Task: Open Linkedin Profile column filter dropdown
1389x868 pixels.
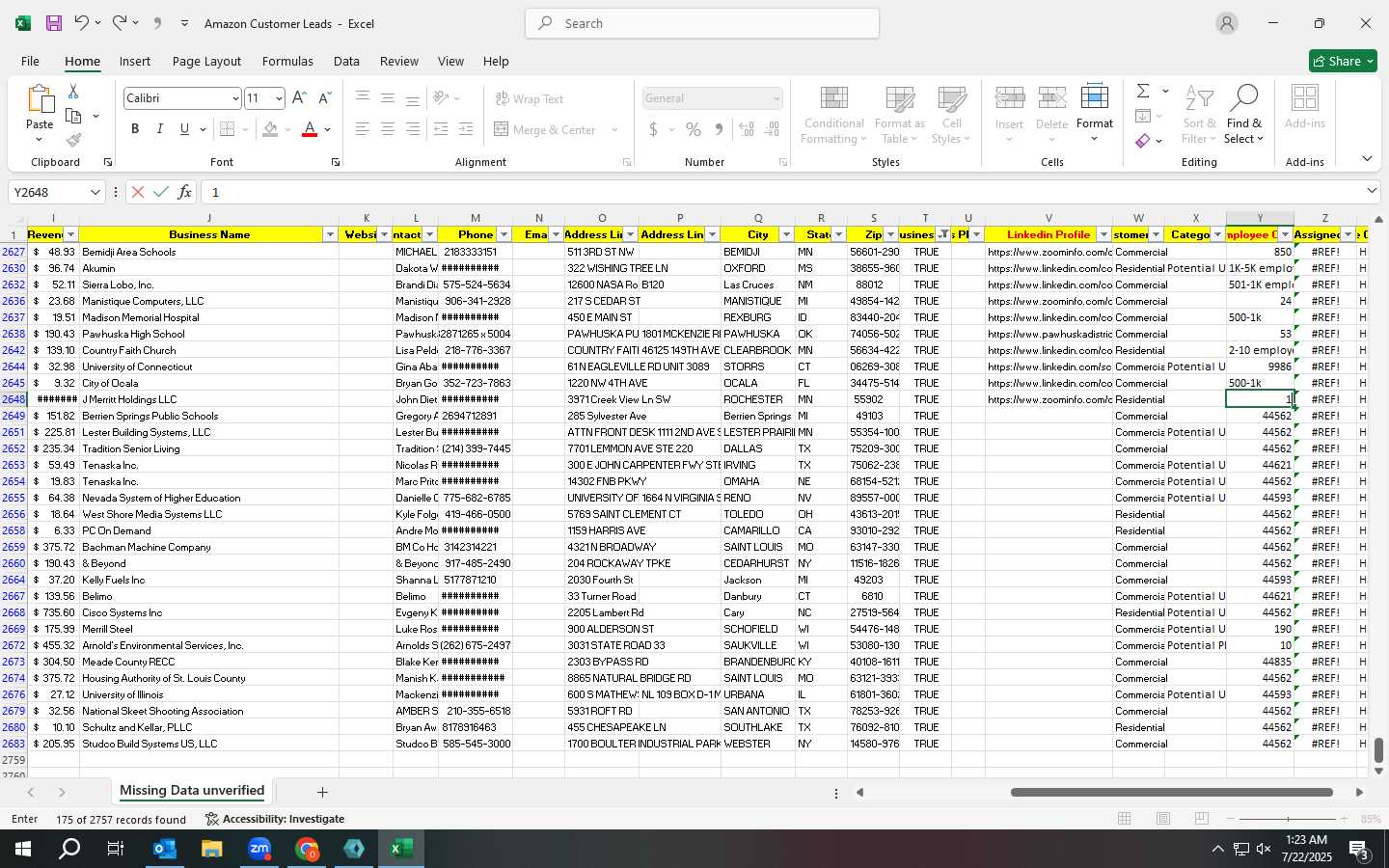Action: [x=1103, y=234]
